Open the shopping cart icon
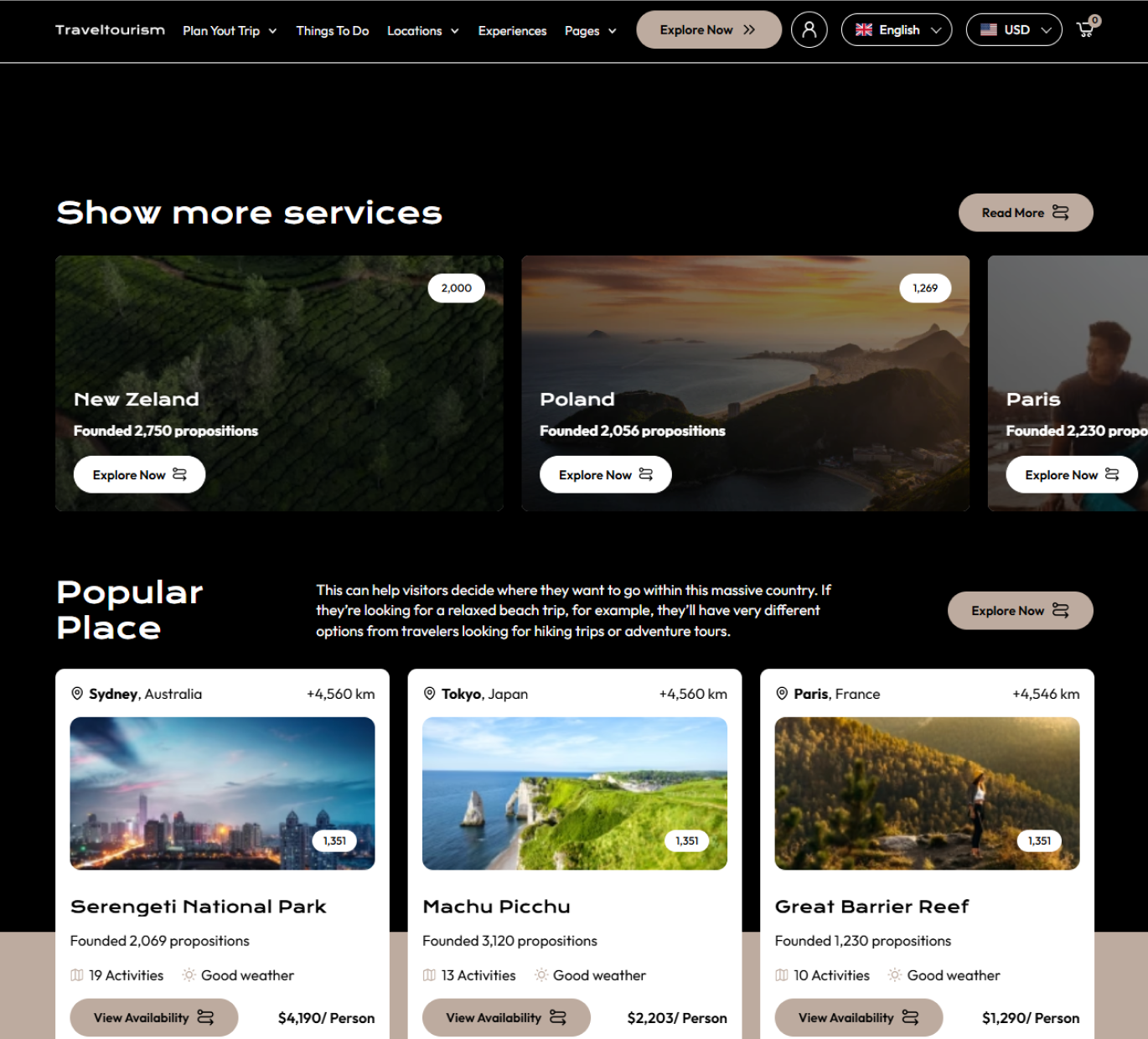This screenshot has height=1039, width=1148. click(x=1086, y=29)
